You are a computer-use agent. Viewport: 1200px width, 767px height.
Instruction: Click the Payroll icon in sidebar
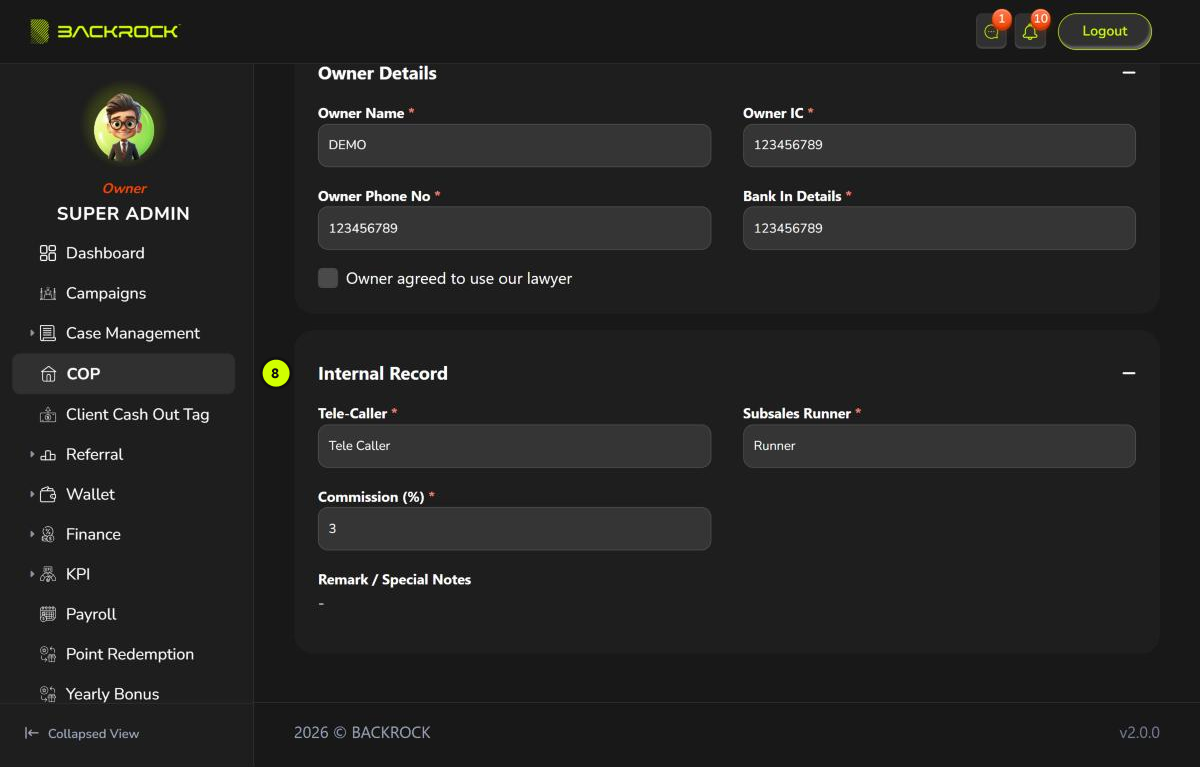point(48,614)
